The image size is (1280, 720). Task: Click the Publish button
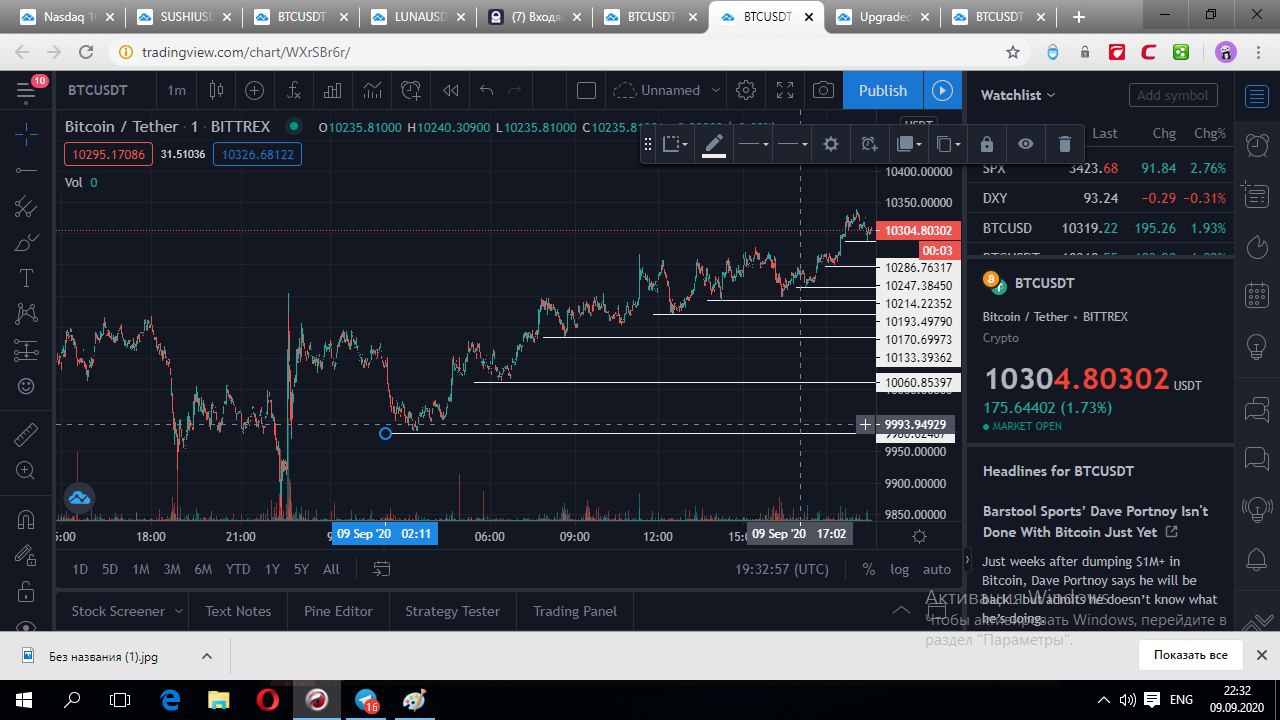883,91
